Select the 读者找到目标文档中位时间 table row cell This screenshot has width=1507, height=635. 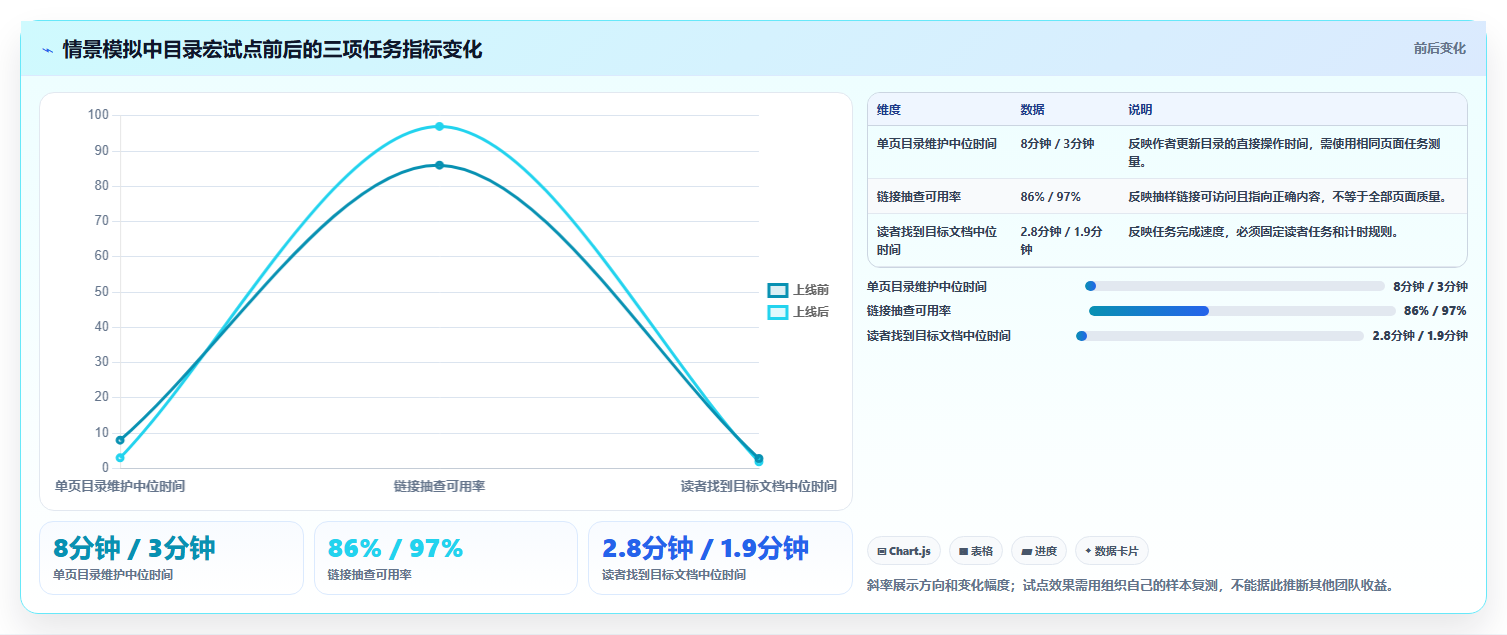pos(937,240)
